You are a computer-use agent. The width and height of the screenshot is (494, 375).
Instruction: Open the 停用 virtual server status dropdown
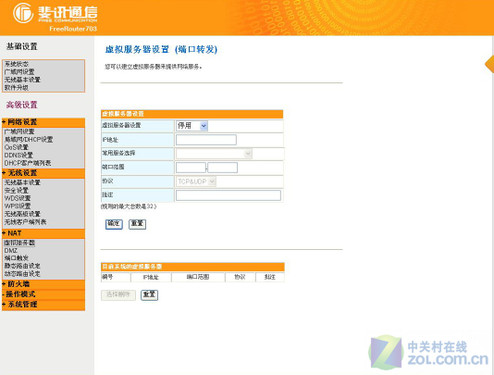tap(192, 126)
